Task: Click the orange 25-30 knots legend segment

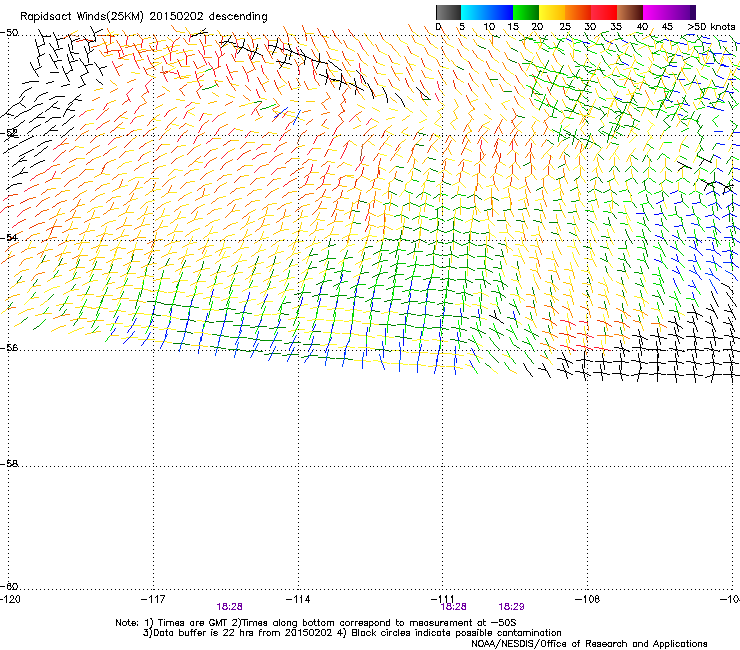Action: [x=578, y=12]
